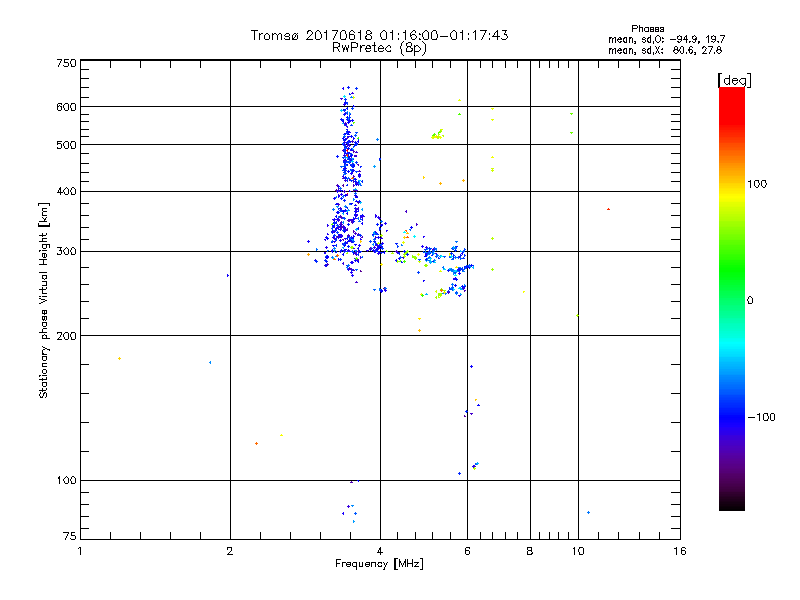This screenshot has height=600, width=800.
Task: Click the x-axis tick label "6"
Action: [467, 551]
